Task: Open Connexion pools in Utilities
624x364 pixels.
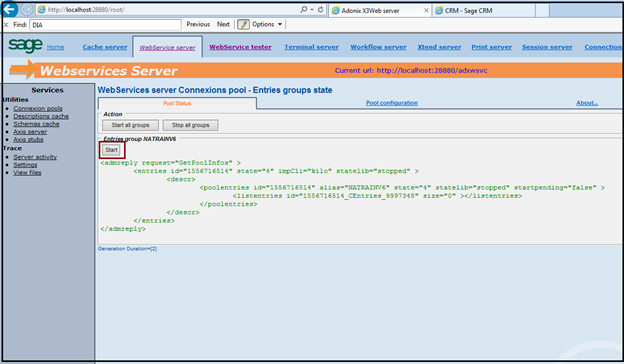Action: 38,108
